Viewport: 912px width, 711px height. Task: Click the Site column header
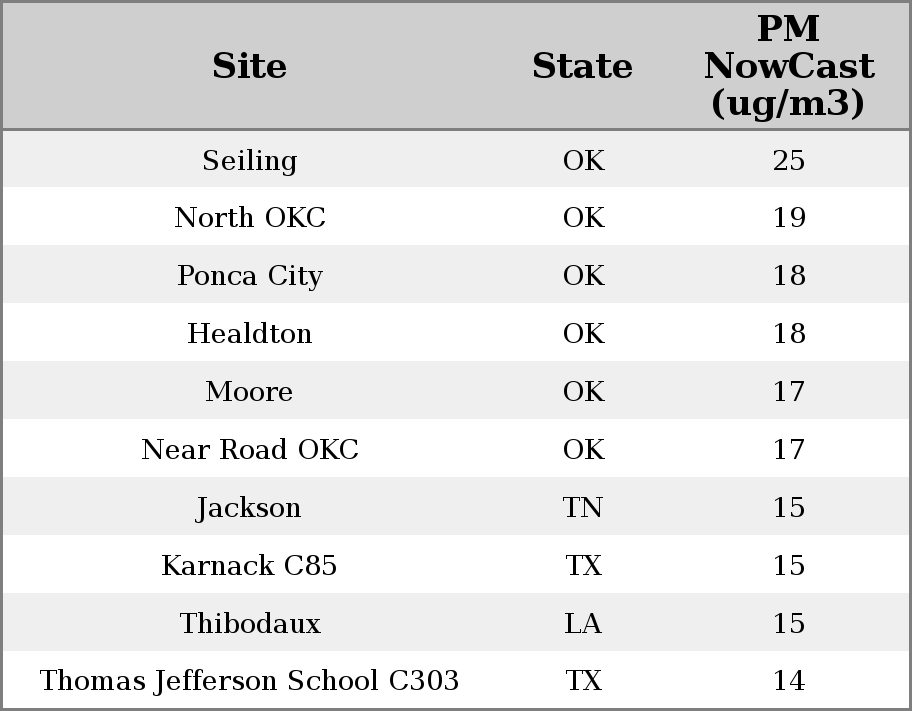[x=249, y=66]
